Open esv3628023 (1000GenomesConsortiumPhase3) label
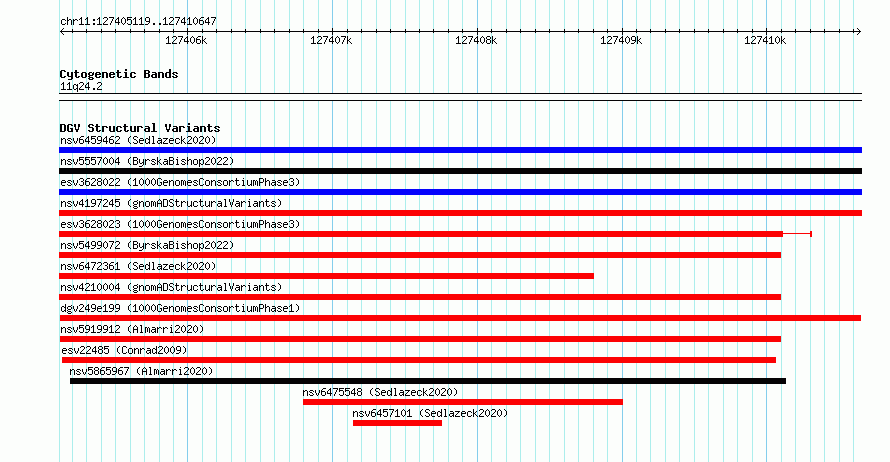This screenshot has width=890, height=462. point(180,224)
